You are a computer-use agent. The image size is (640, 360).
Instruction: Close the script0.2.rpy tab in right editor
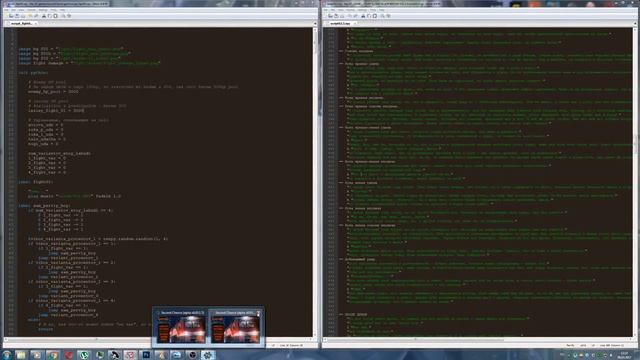click(355, 23)
